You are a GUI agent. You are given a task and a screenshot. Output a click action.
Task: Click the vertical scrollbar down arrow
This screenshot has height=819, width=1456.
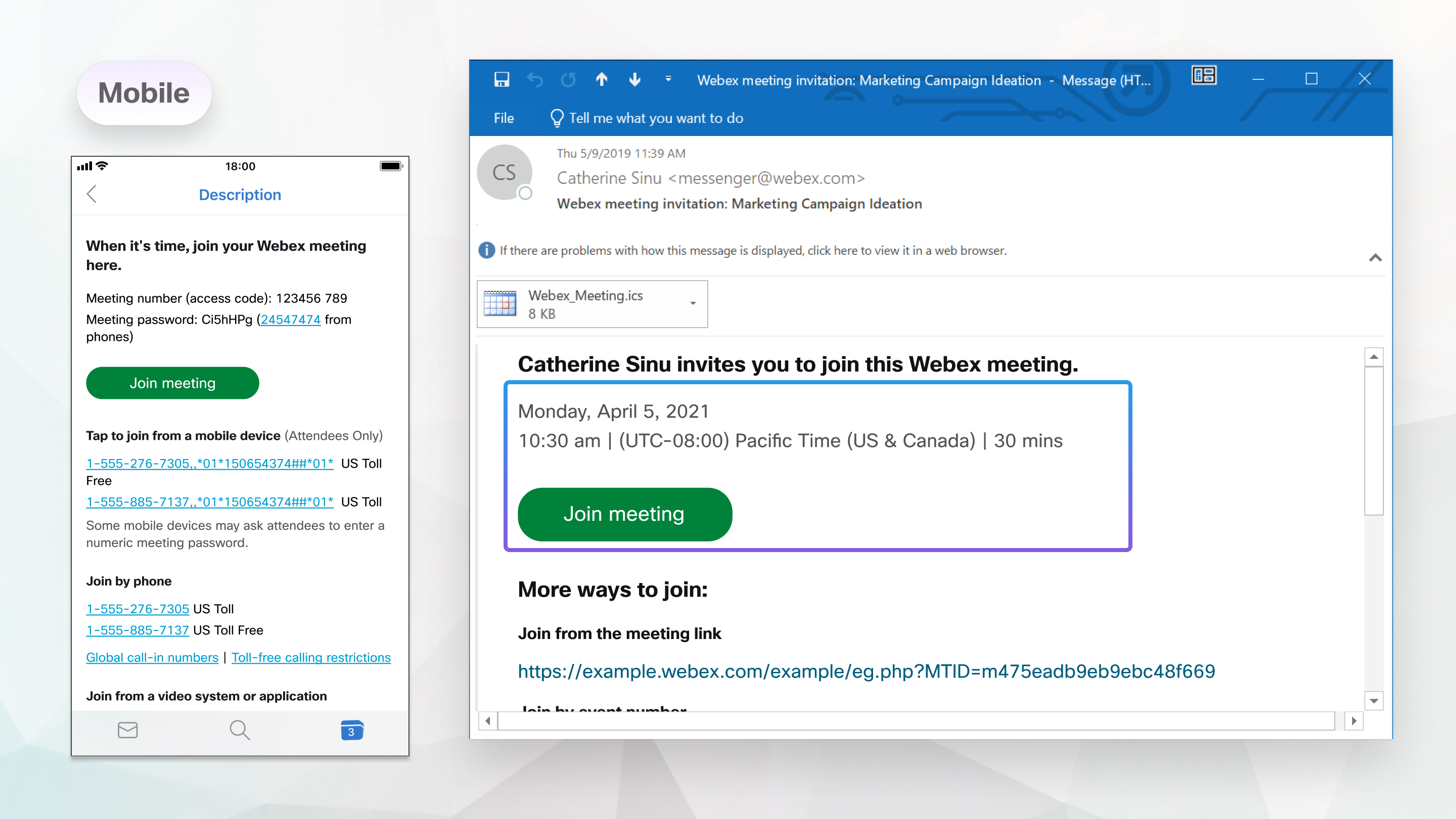1374,701
